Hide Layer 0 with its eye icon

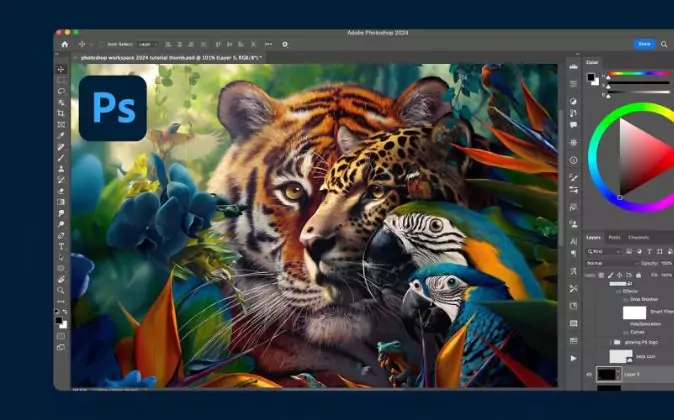coord(589,374)
